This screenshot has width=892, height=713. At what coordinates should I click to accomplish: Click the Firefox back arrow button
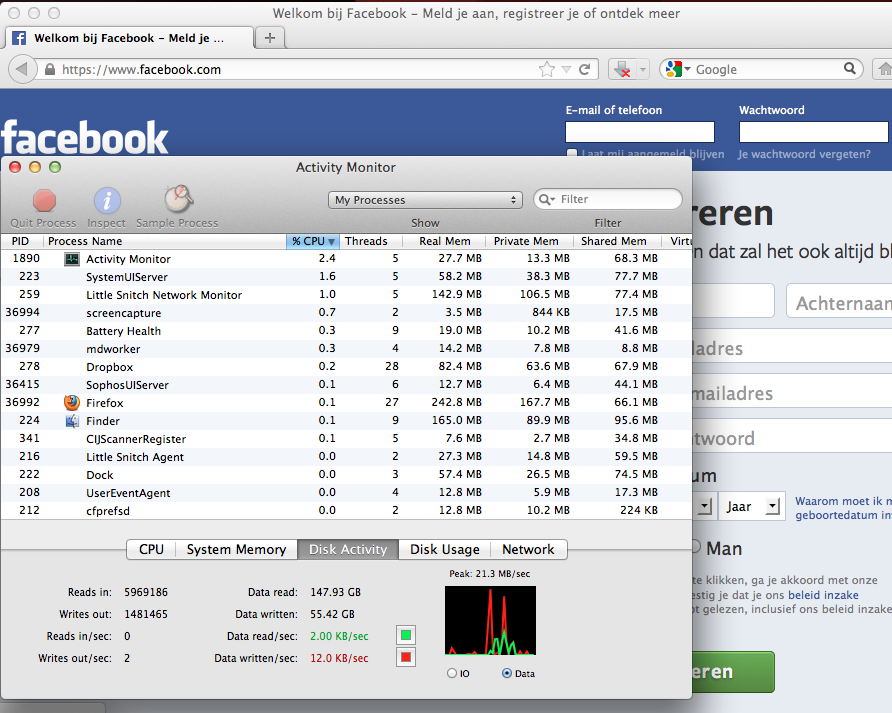[22, 69]
